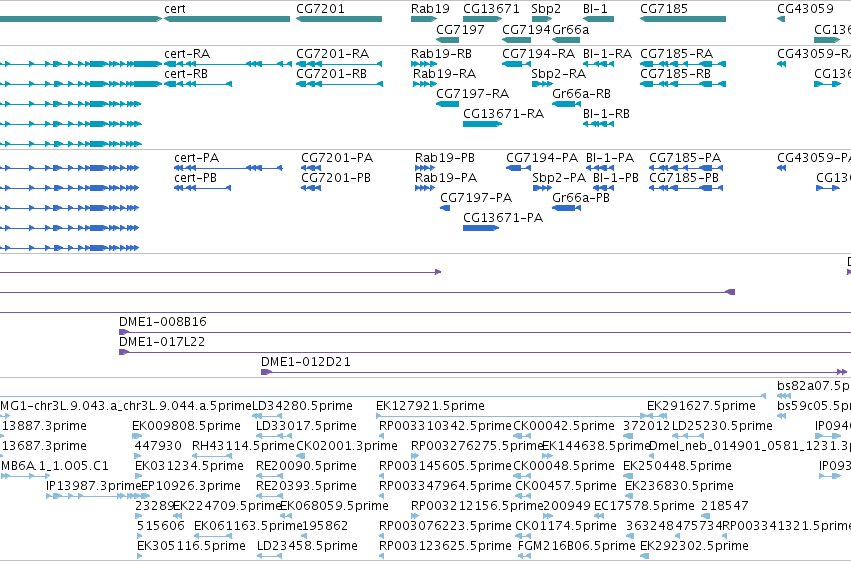The width and height of the screenshot is (851, 561).
Task: Select EST label 'CK00042.5prime'
Action: point(564,426)
